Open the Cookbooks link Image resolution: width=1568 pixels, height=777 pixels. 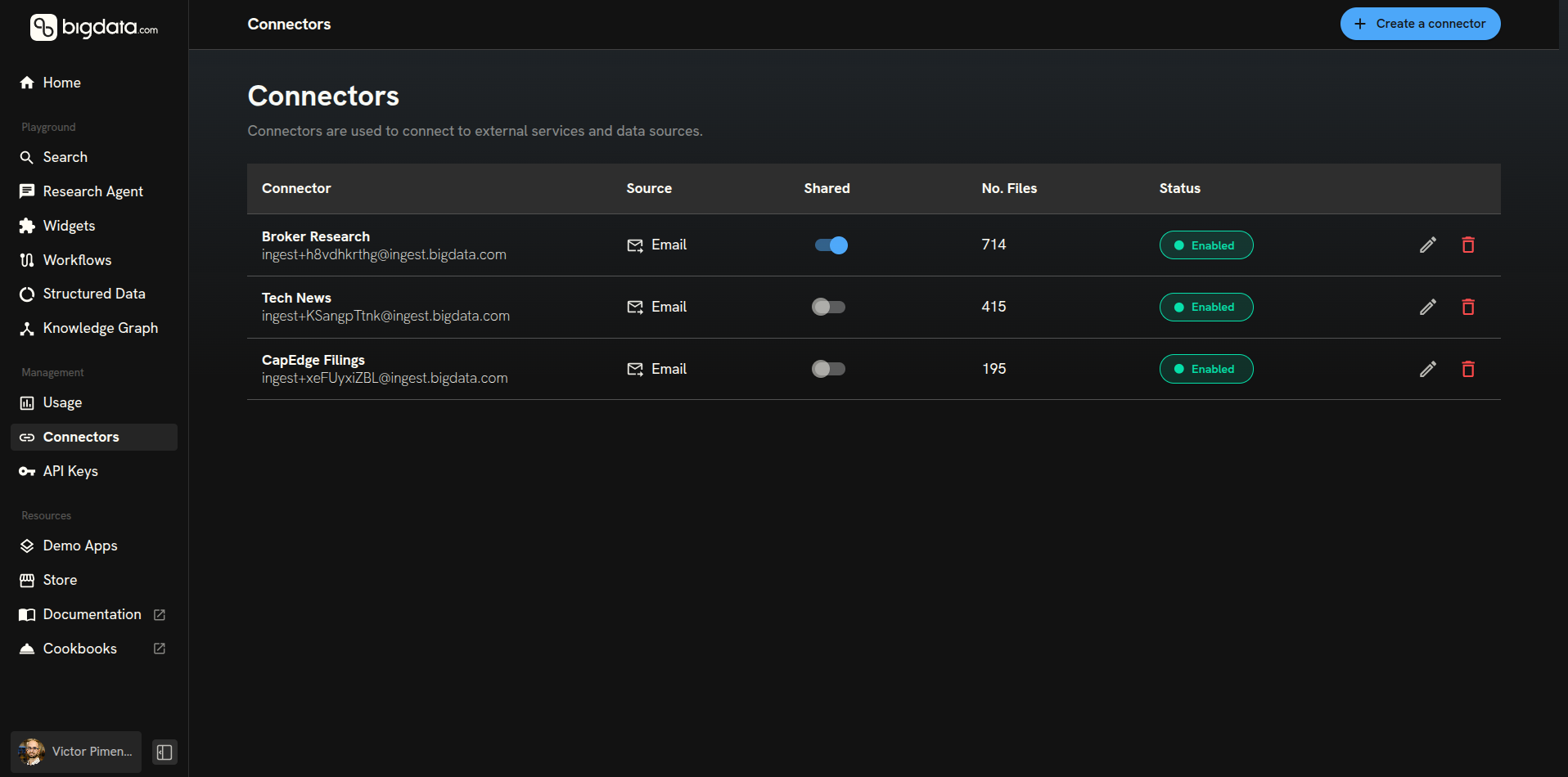94,649
